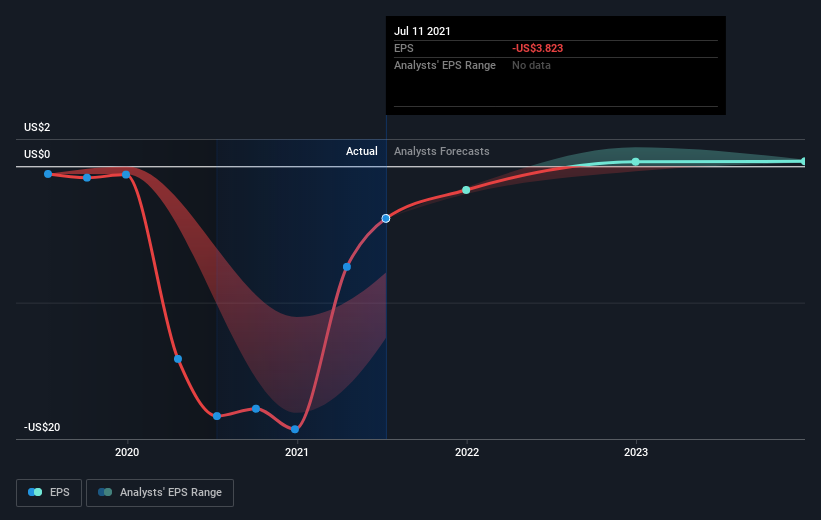
Task: Click the 2021 x-axis label
Action: 297,452
